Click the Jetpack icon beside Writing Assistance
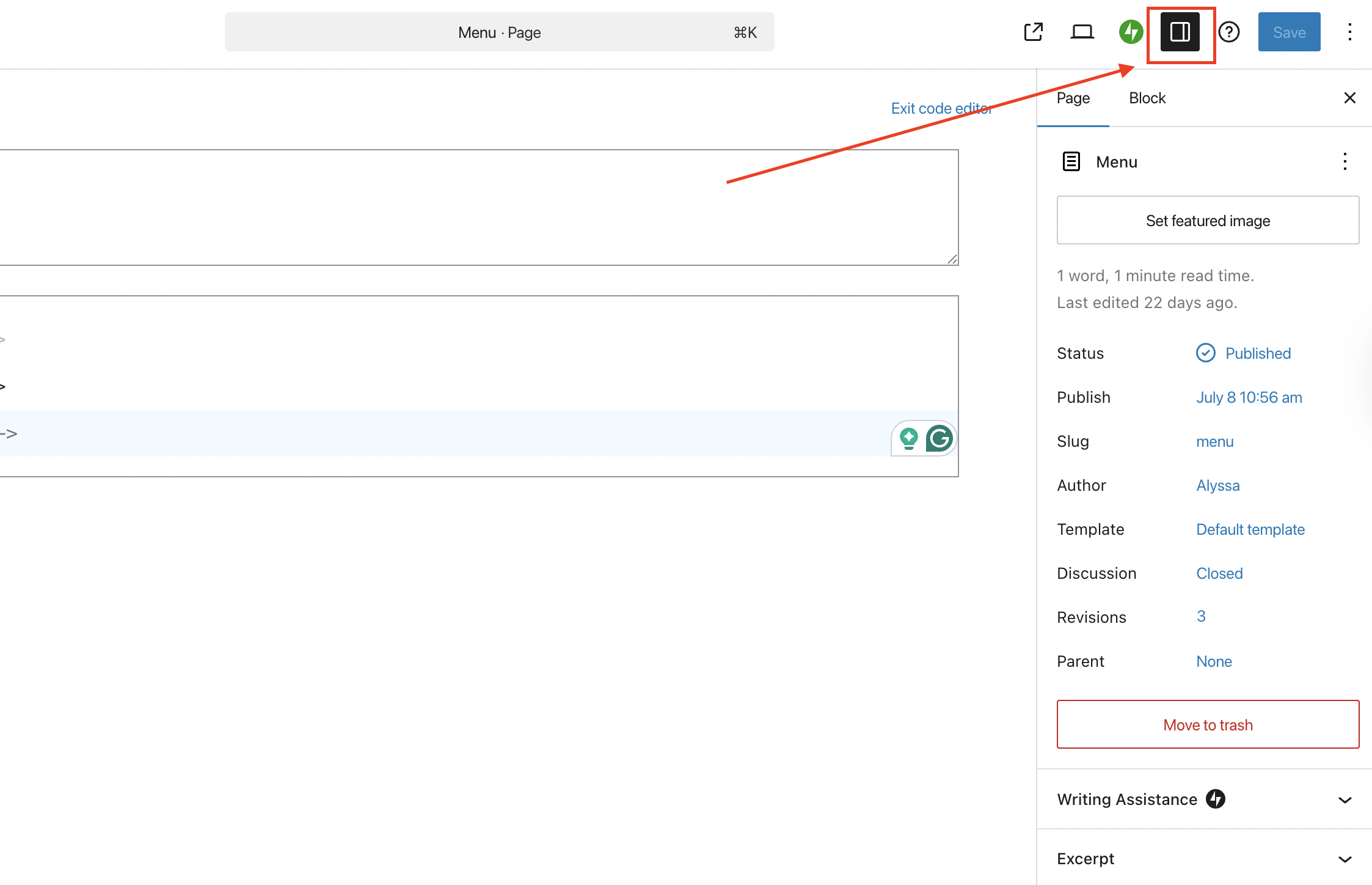 coord(1215,799)
